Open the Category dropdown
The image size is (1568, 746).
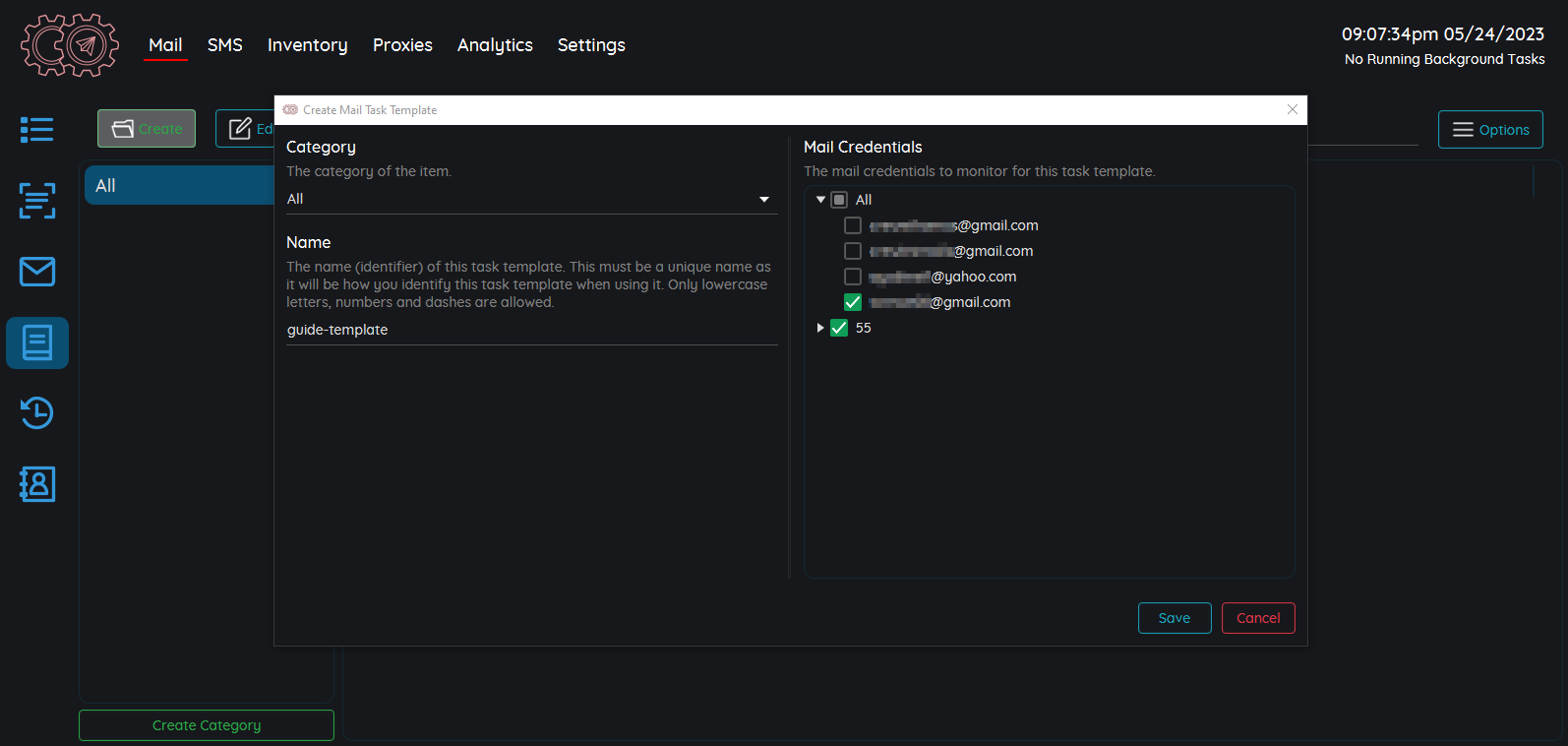[x=531, y=200]
